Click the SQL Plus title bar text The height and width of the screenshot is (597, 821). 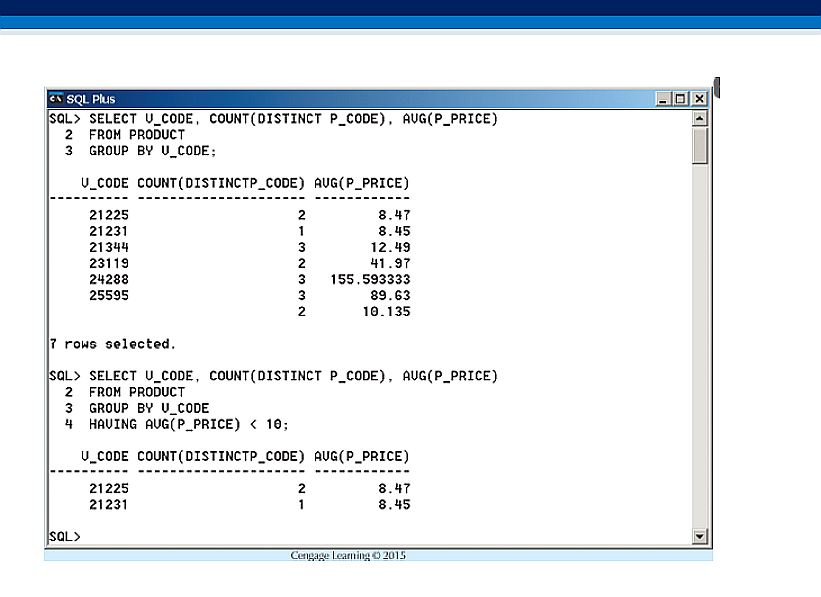91,99
